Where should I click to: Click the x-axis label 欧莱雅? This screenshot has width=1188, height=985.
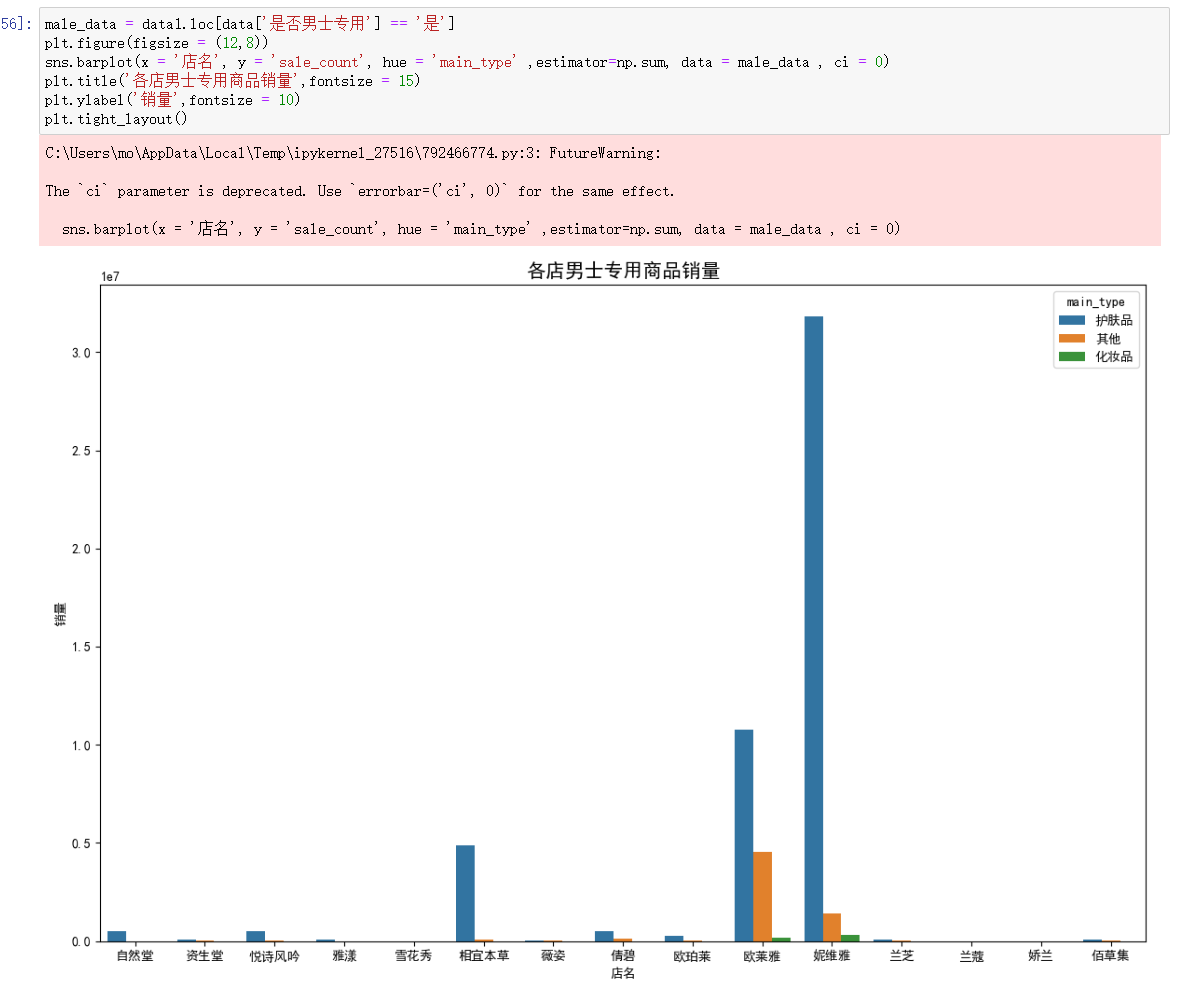click(x=762, y=956)
